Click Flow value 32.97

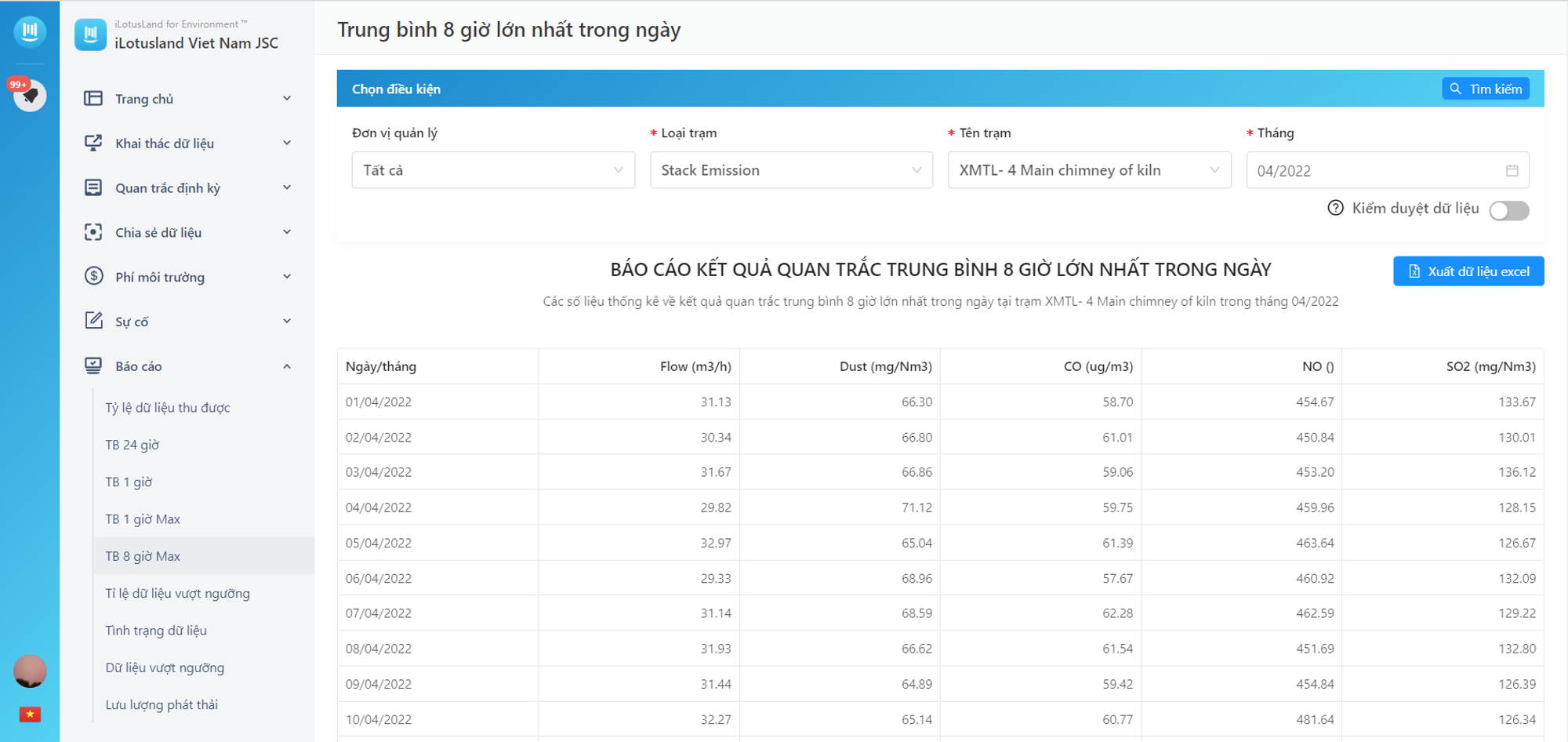coord(716,543)
